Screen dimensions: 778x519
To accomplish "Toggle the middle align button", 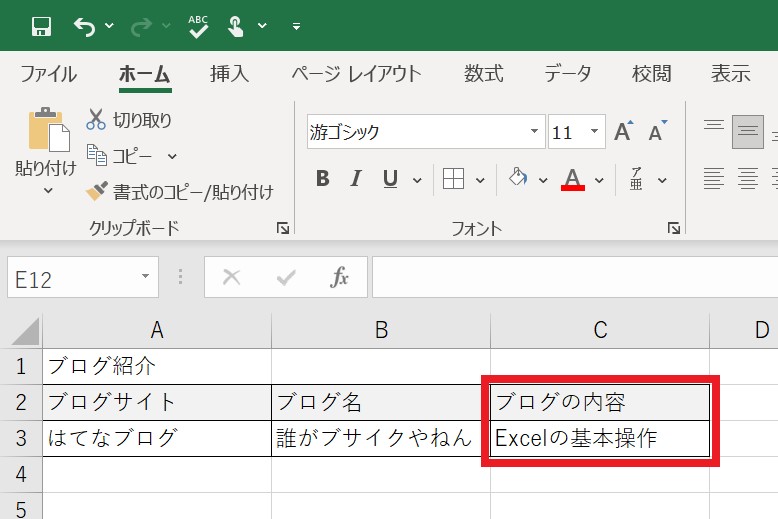I will (747, 131).
